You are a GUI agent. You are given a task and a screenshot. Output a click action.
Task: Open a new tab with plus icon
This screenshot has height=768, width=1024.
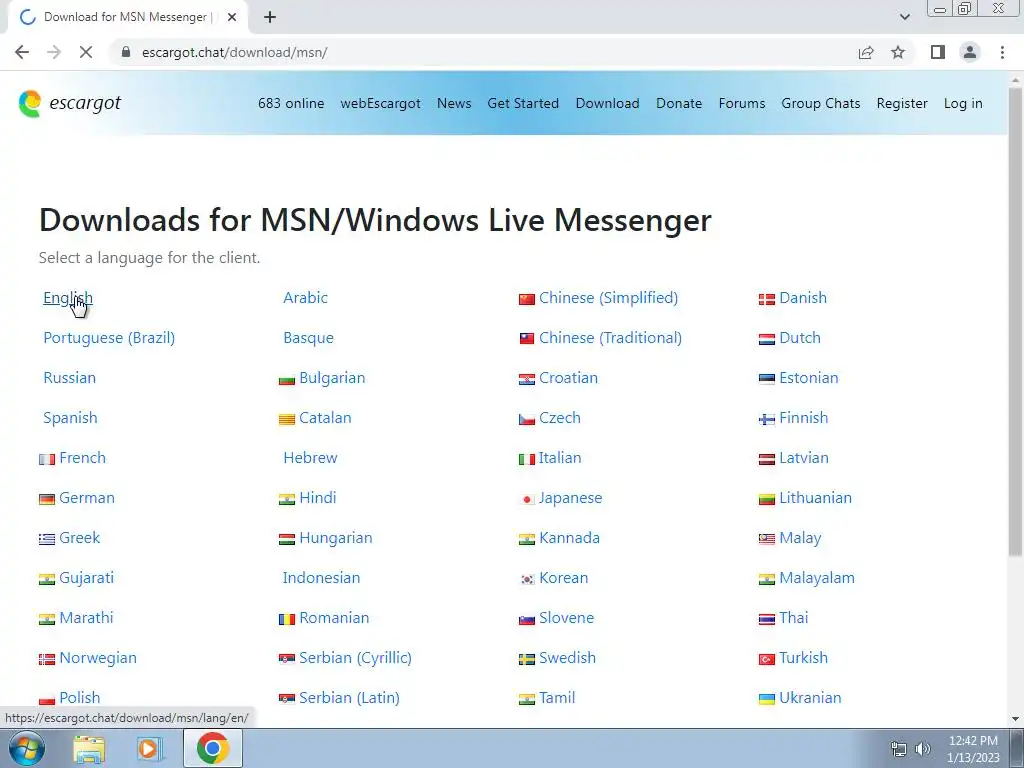pyautogui.click(x=270, y=17)
